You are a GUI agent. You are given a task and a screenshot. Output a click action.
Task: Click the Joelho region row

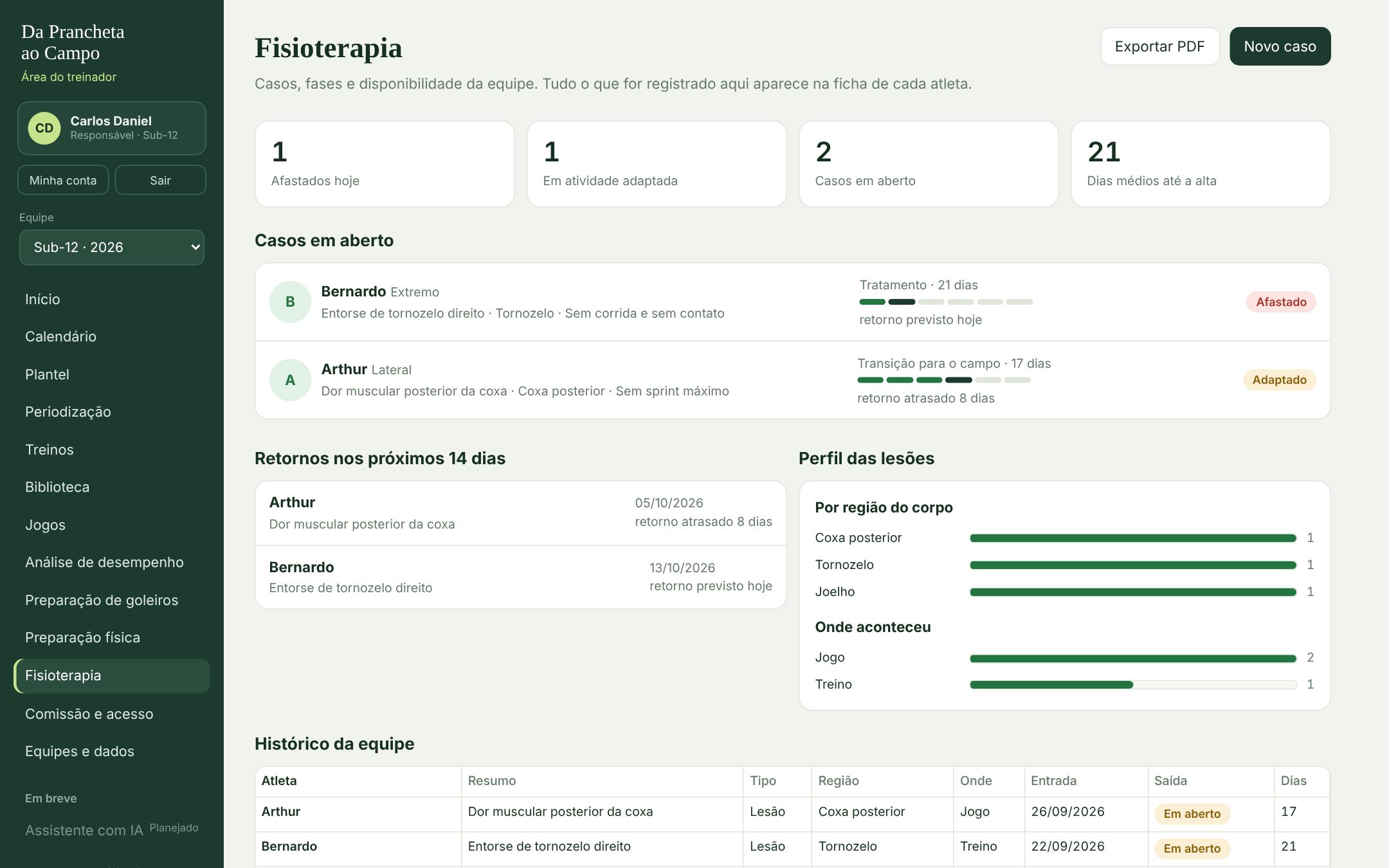tap(1064, 592)
